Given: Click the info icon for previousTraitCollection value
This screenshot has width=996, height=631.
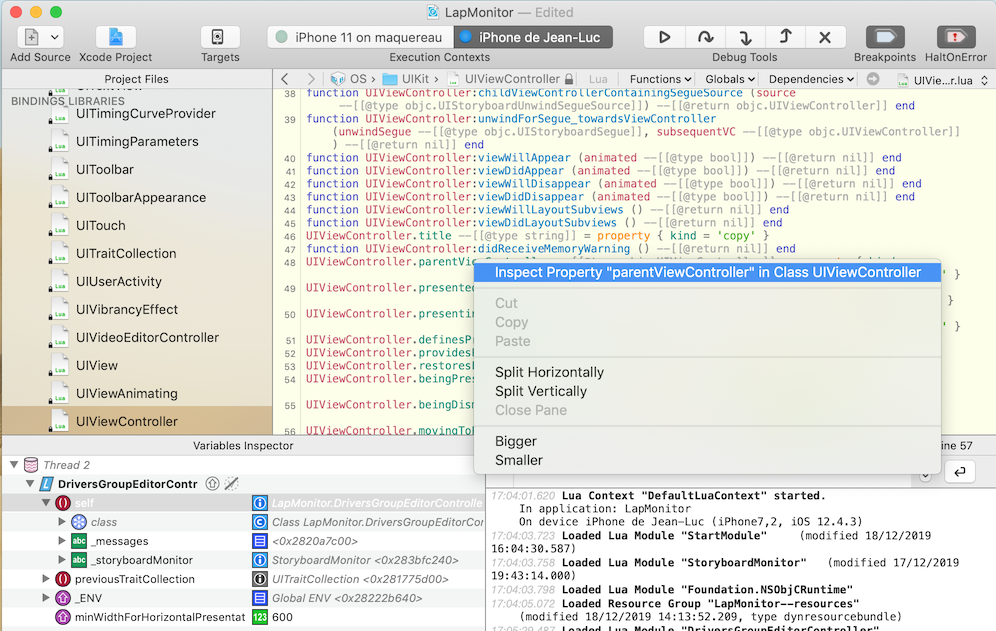Looking at the screenshot, I should click(260, 580).
